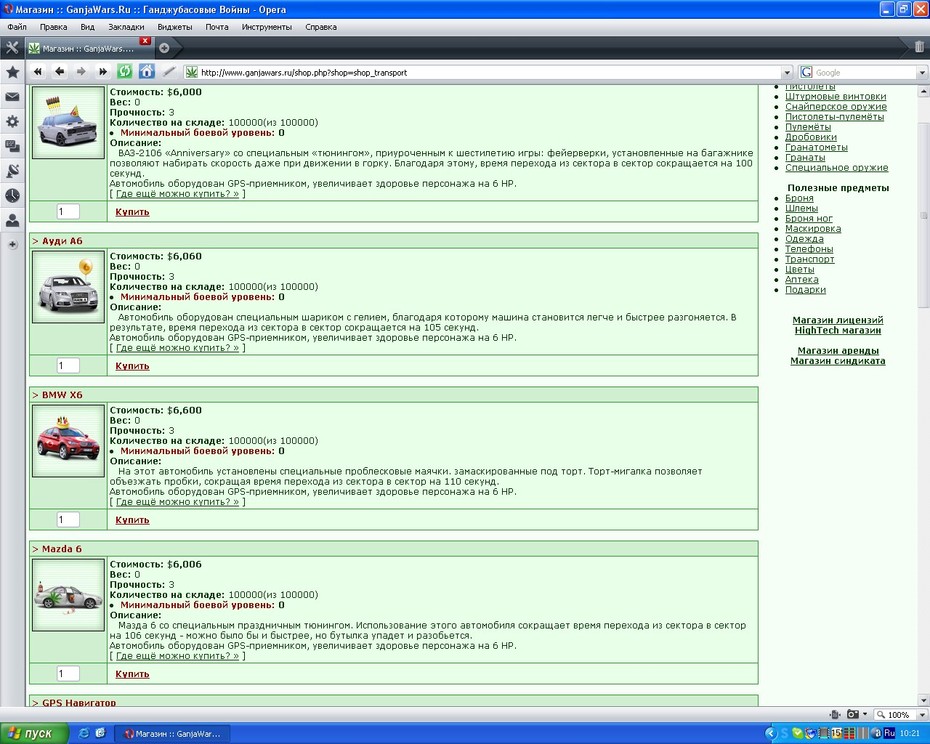Add new tab with plus button

tap(164, 48)
